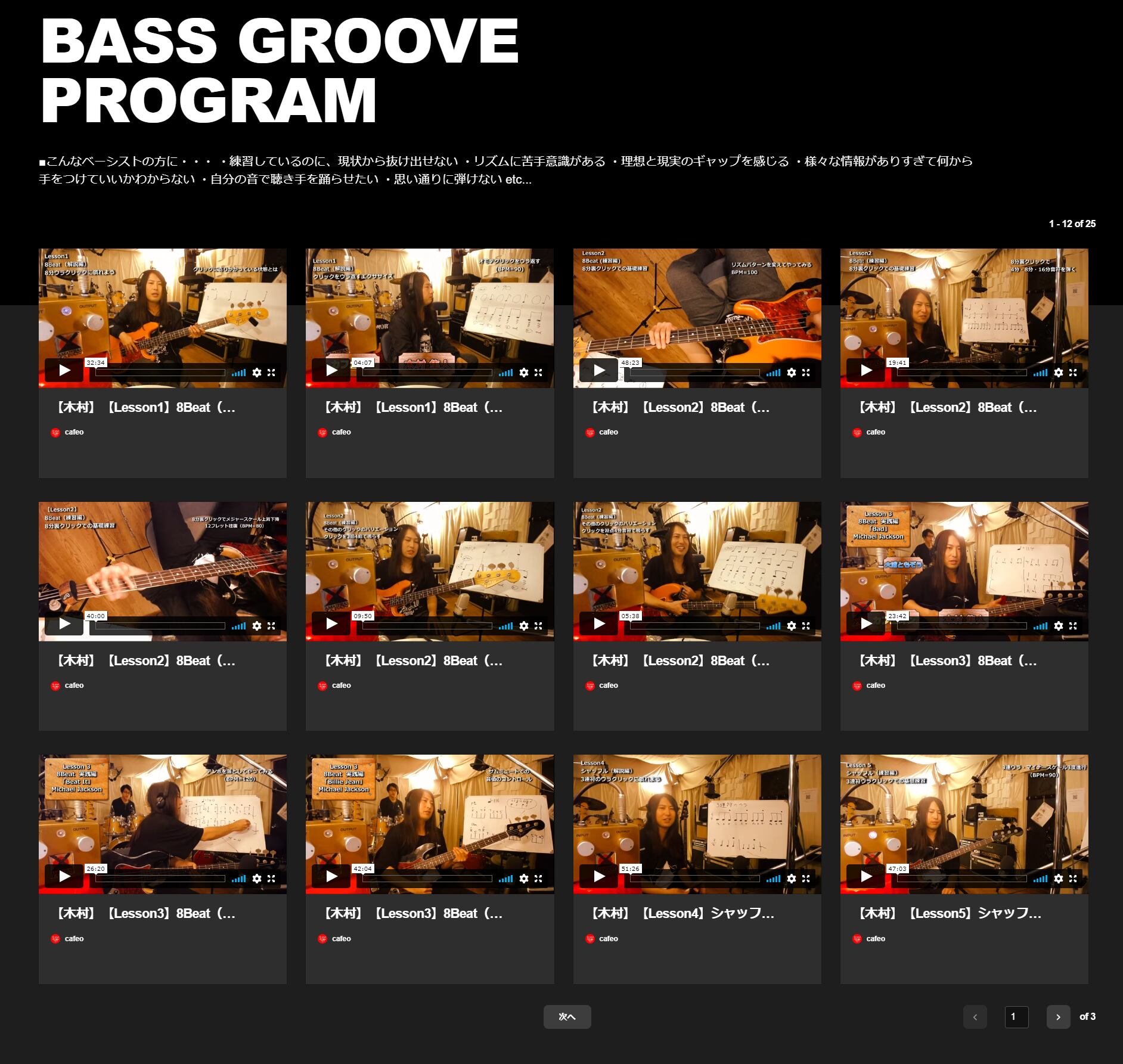Enter fullscreen on the 05:38 video
This screenshot has width=1123, height=1064.
tap(806, 626)
